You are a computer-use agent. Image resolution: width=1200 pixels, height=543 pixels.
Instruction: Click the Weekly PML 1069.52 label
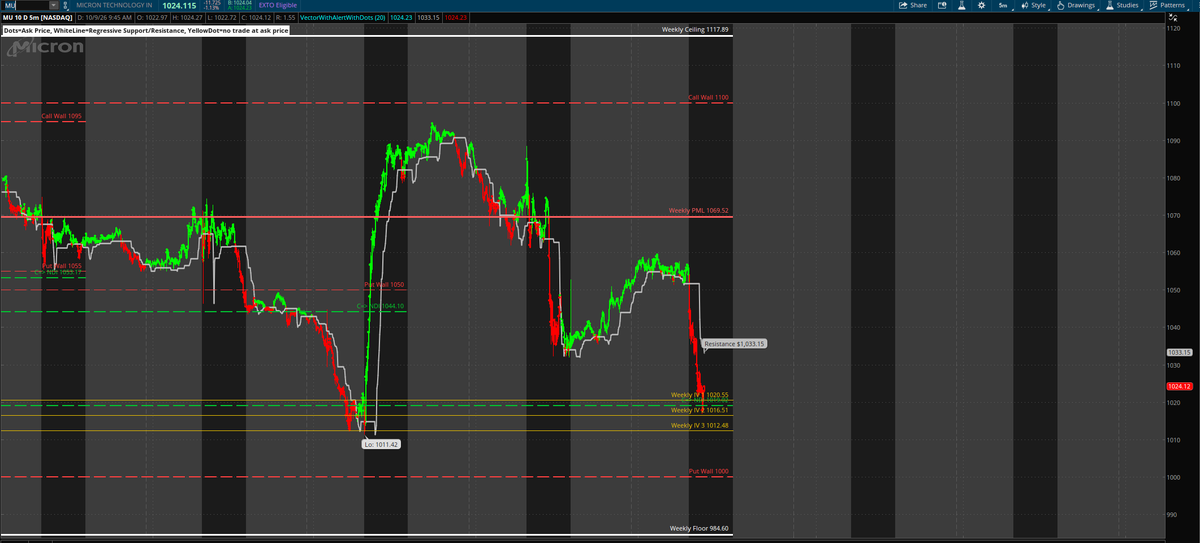(699, 211)
